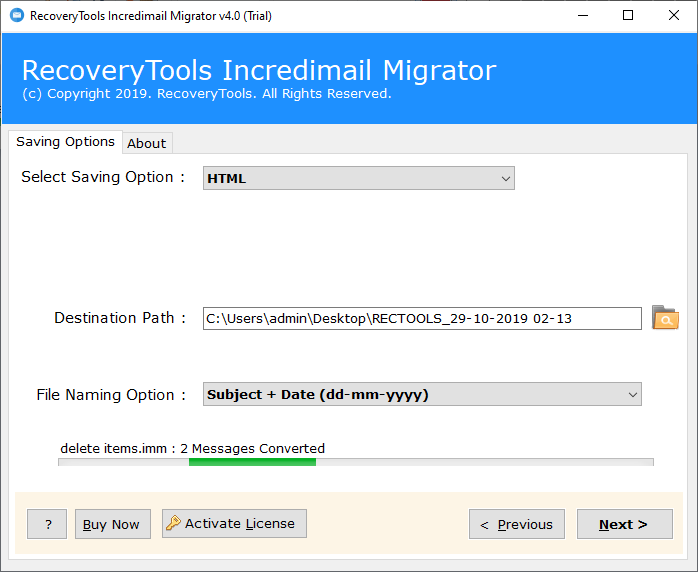Open the Select Saving Option HTML dropdown
Screen dimensions: 698x572
359,178
